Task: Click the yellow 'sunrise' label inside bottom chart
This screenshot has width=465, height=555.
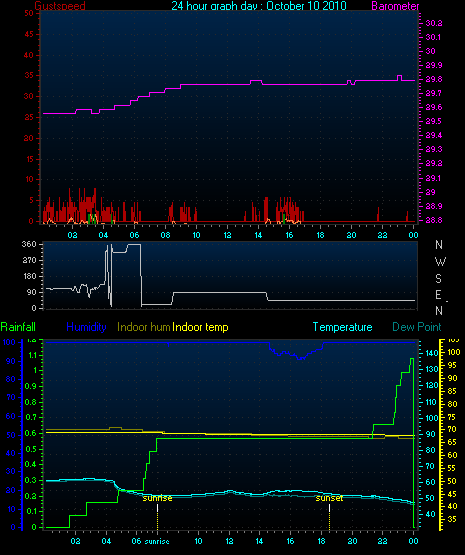Action: tap(157, 498)
